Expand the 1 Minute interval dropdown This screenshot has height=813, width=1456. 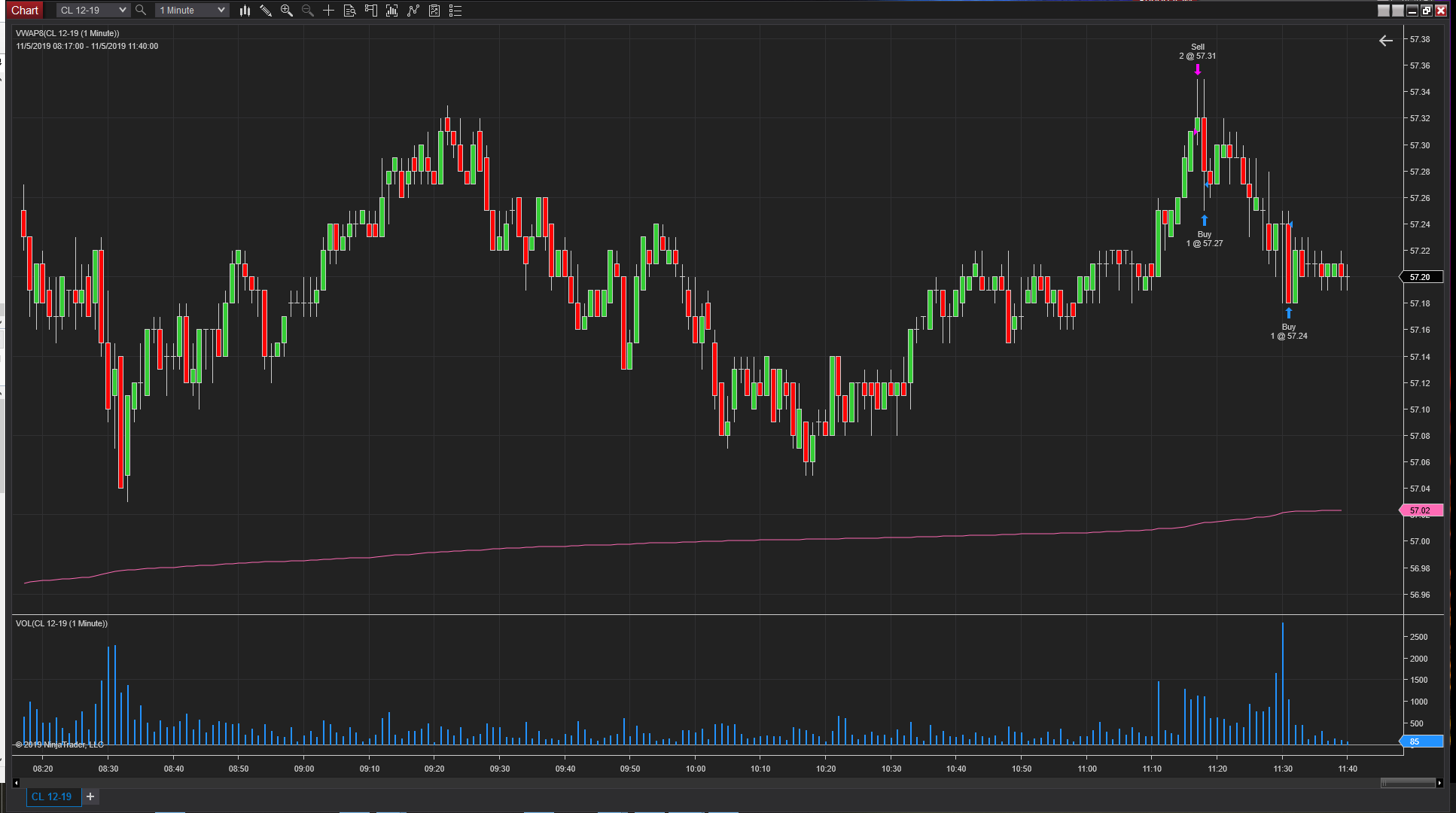192,11
